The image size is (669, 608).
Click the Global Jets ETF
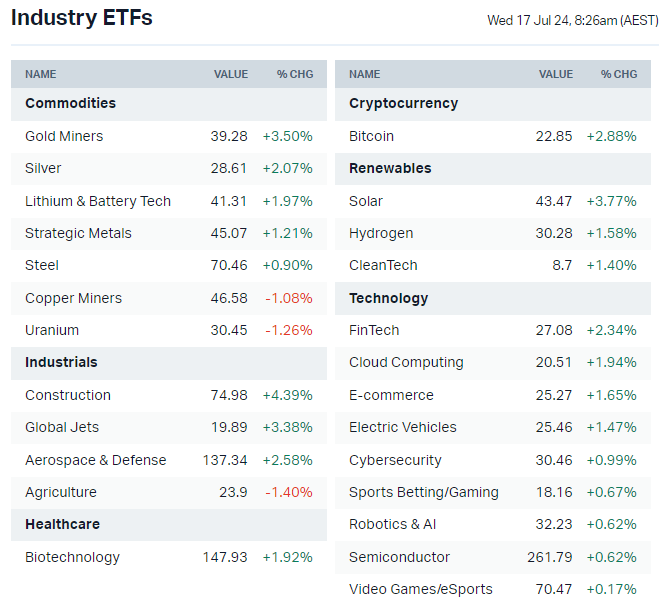click(62, 427)
